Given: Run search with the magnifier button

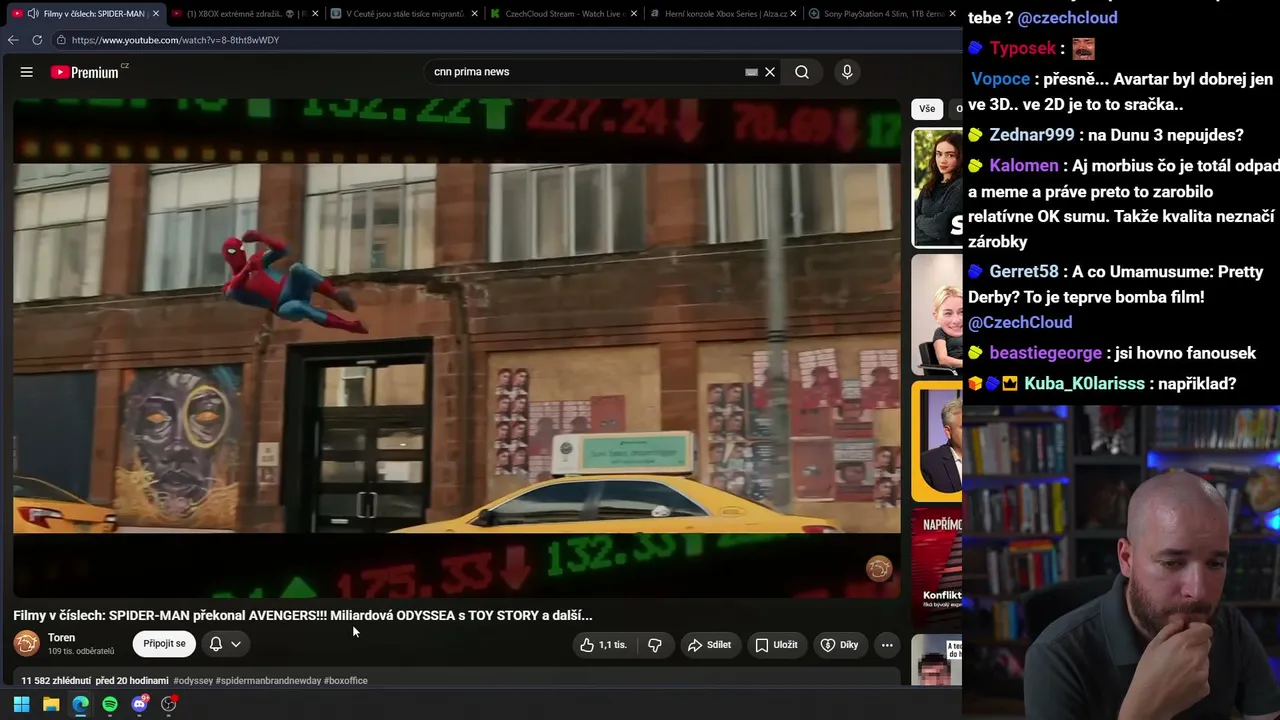Looking at the screenshot, I should pyautogui.click(x=802, y=72).
